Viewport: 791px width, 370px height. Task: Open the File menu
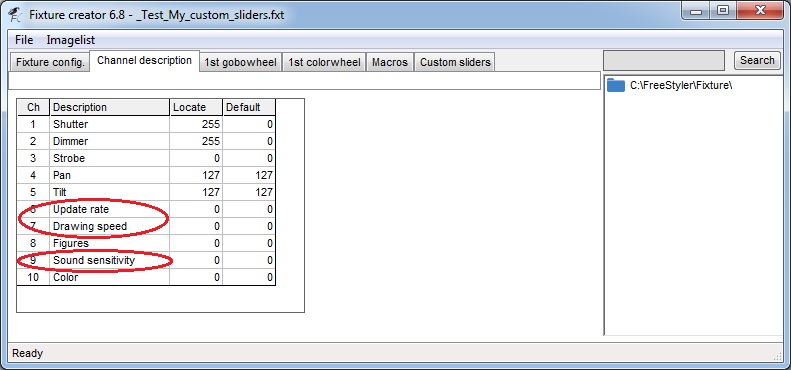click(x=24, y=40)
